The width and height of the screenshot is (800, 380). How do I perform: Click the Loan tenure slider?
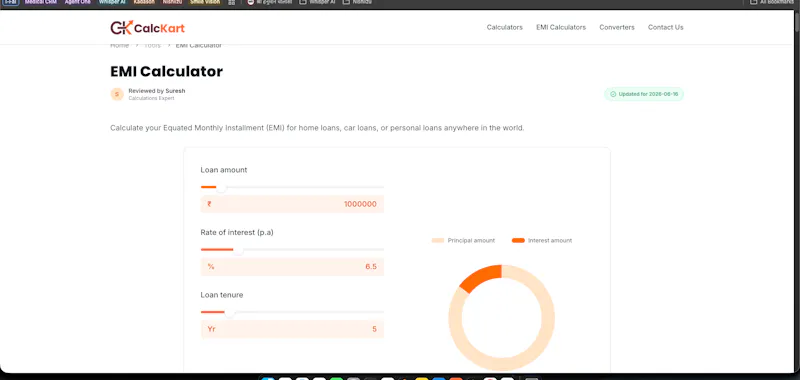click(x=292, y=312)
